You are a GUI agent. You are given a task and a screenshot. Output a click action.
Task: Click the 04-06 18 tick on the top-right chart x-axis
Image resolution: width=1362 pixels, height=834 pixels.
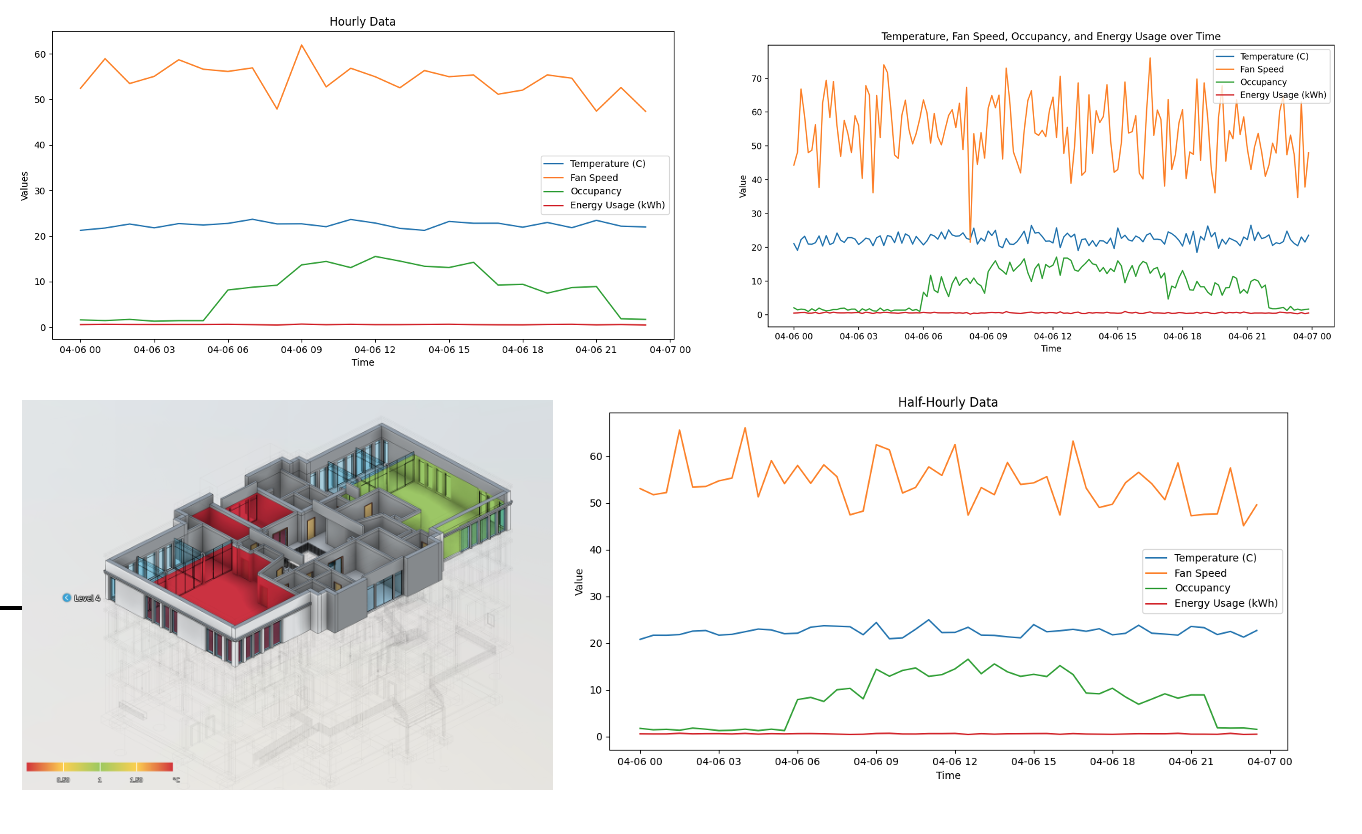[x=1182, y=336]
